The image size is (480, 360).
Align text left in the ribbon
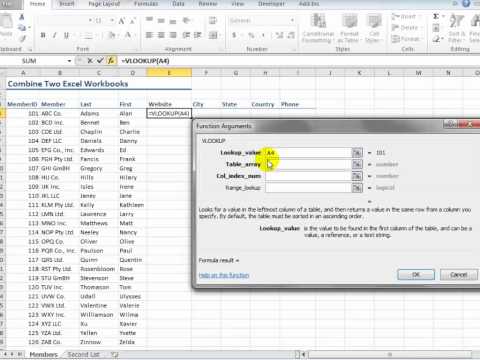coord(149,35)
